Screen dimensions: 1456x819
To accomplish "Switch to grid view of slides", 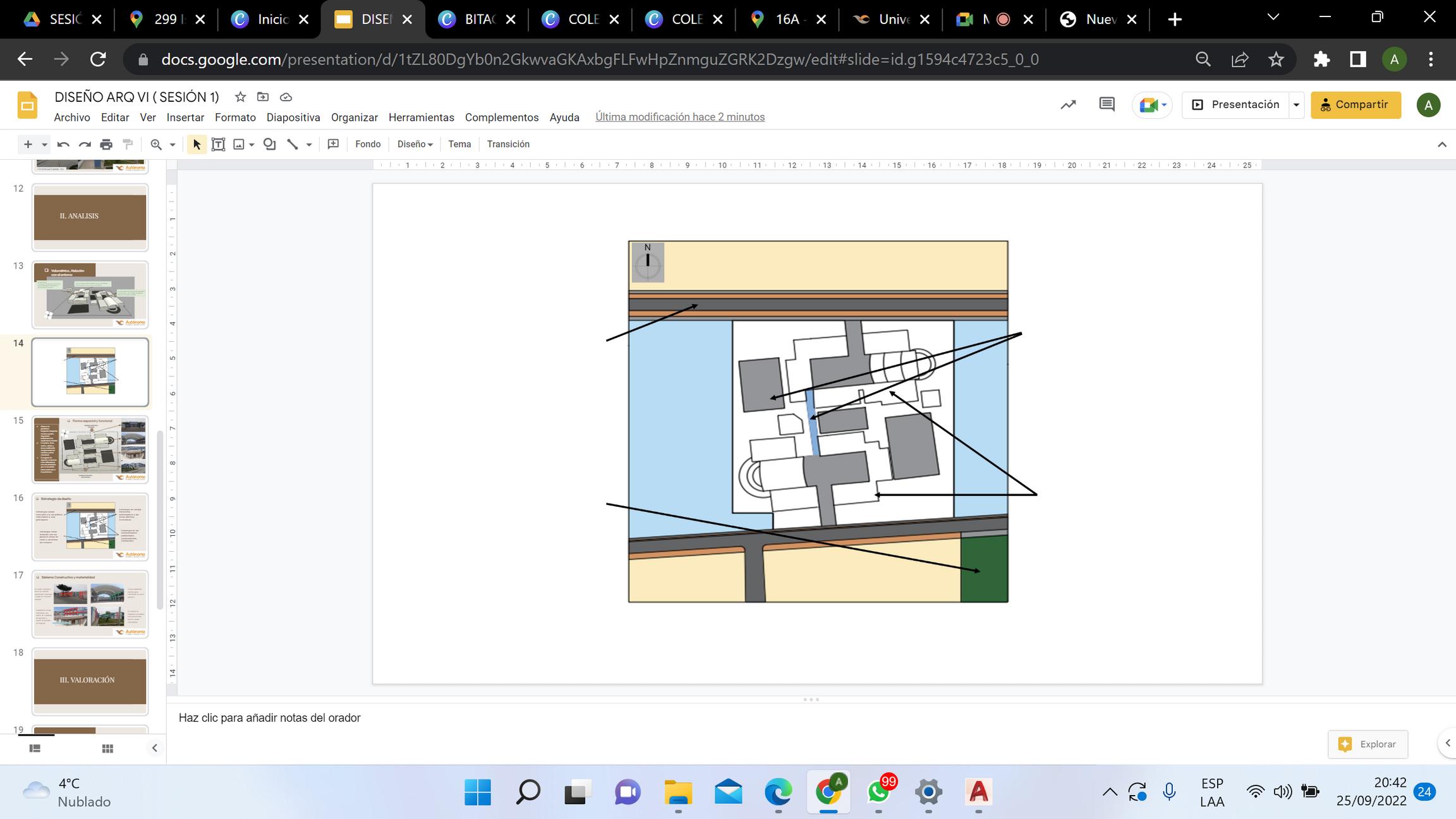I will pos(107,748).
